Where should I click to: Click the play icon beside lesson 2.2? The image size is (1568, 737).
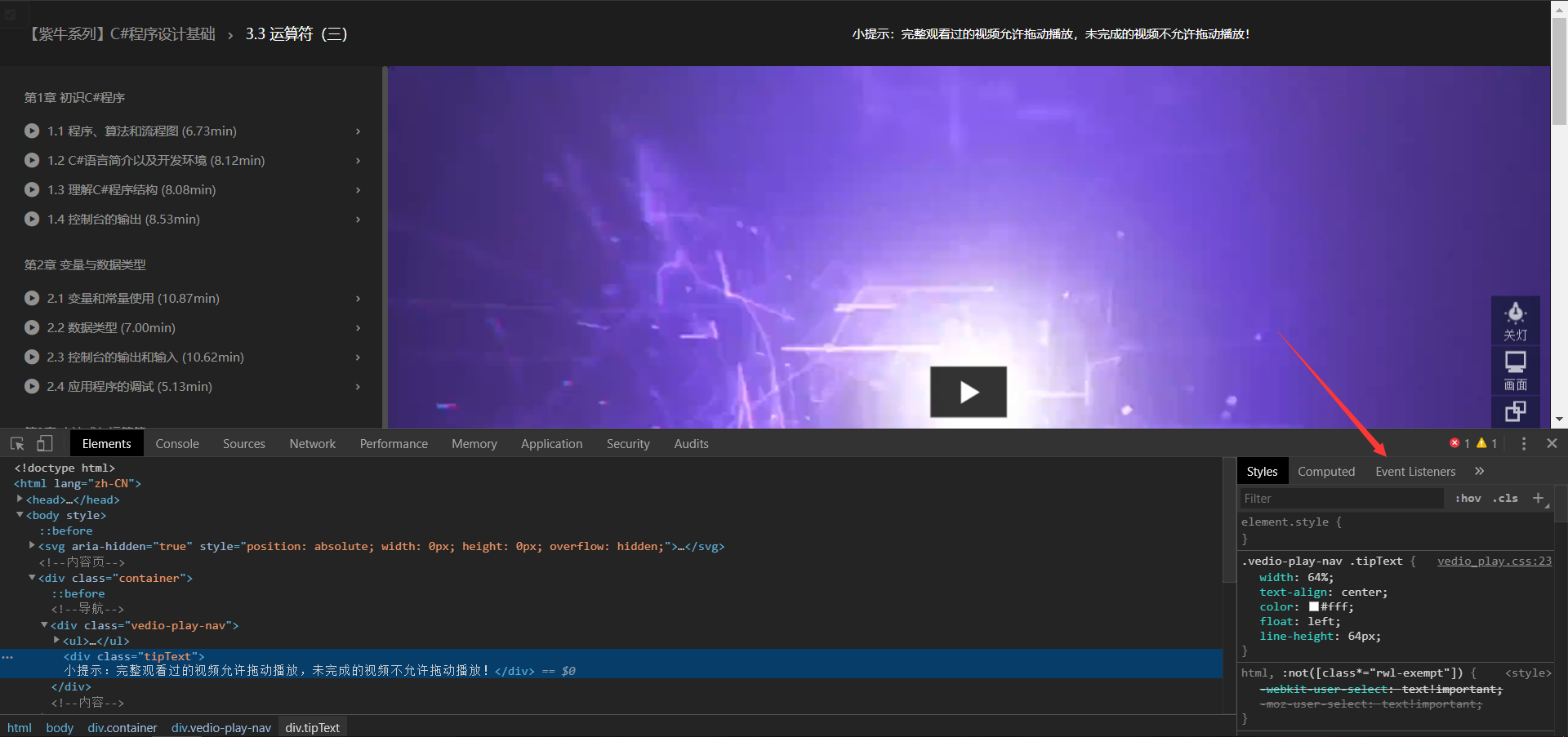[x=32, y=327]
